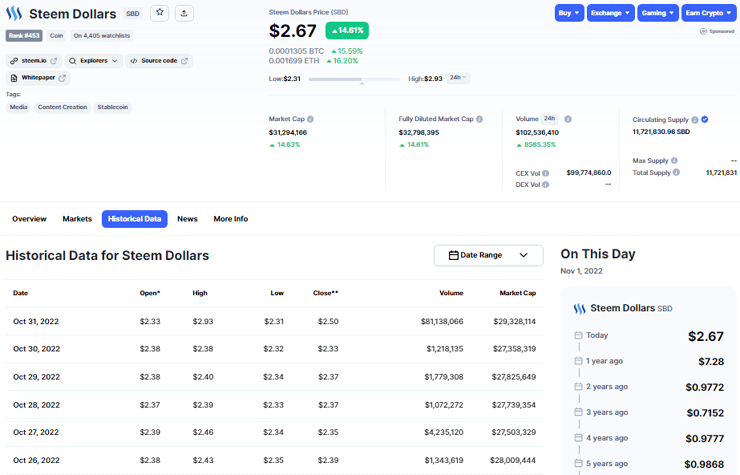740x475 pixels.
Task: Switch to the More Info tab
Action: click(230, 219)
